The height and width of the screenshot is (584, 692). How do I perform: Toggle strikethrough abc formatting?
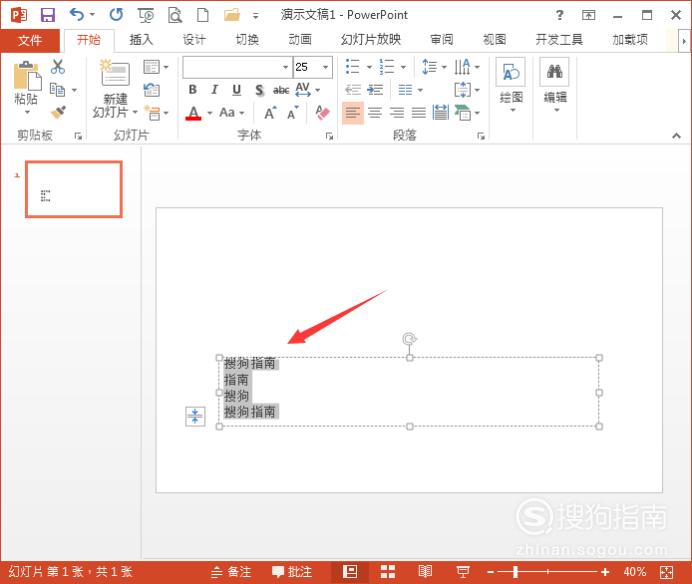(x=281, y=90)
